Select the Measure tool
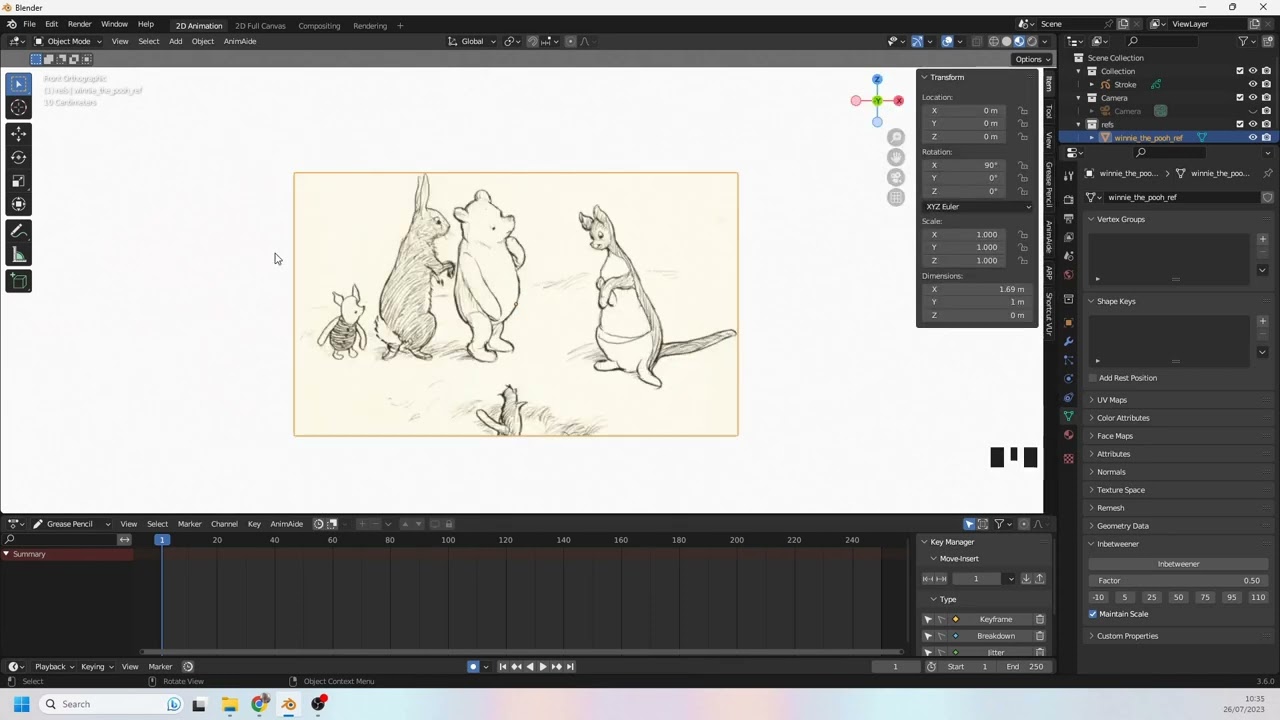The height and width of the screenshot is (720, 1280). point(18,255)
